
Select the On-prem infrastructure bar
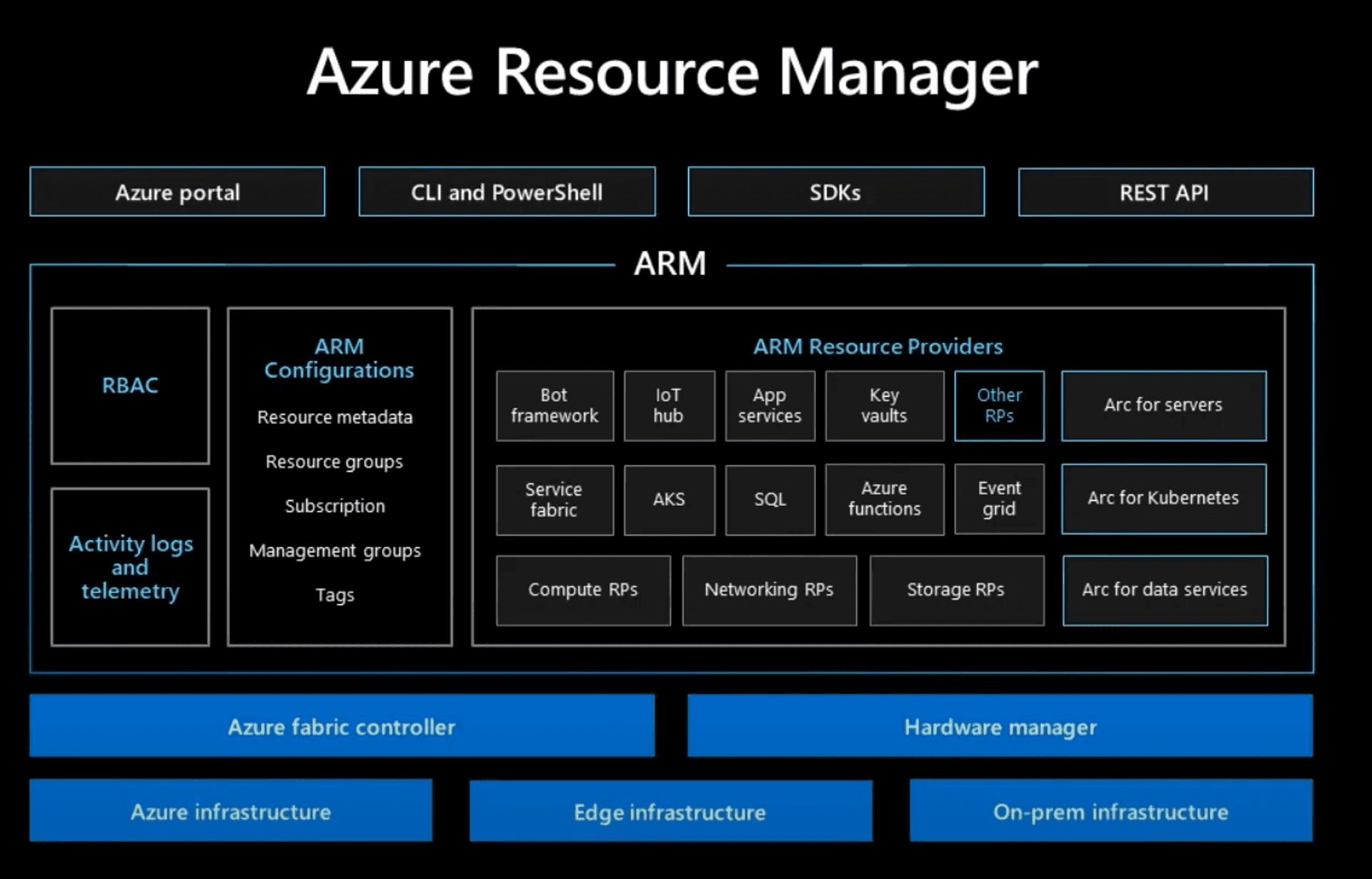pos(1110,811)
